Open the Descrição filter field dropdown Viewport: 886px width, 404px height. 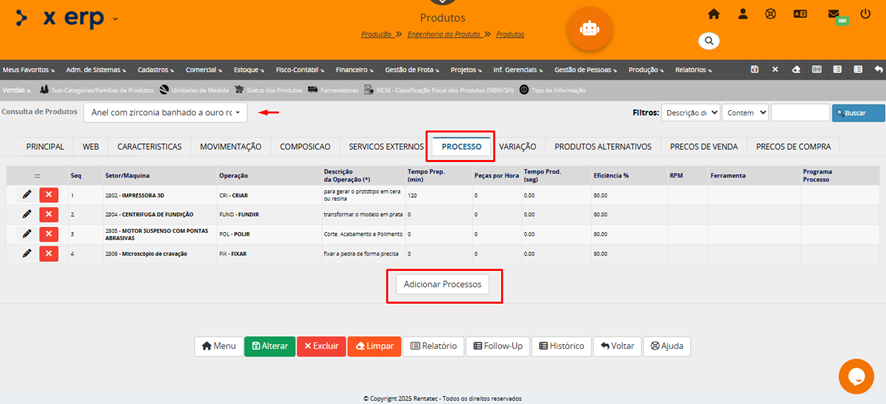(x=689, y=113)
